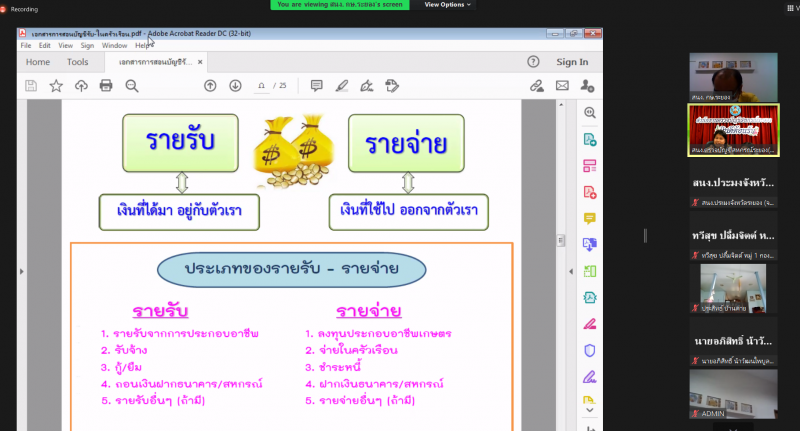The image size is (800, 431).
Task: Select the ADMIN participant video thumbnail
Action: tap(734, 394)
